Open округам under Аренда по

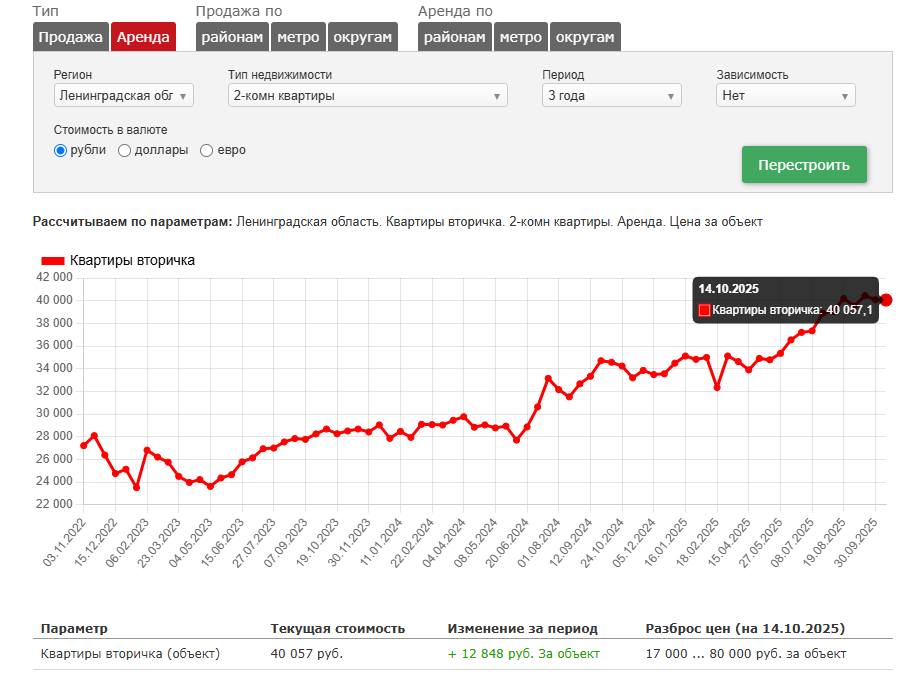point(585,37)
